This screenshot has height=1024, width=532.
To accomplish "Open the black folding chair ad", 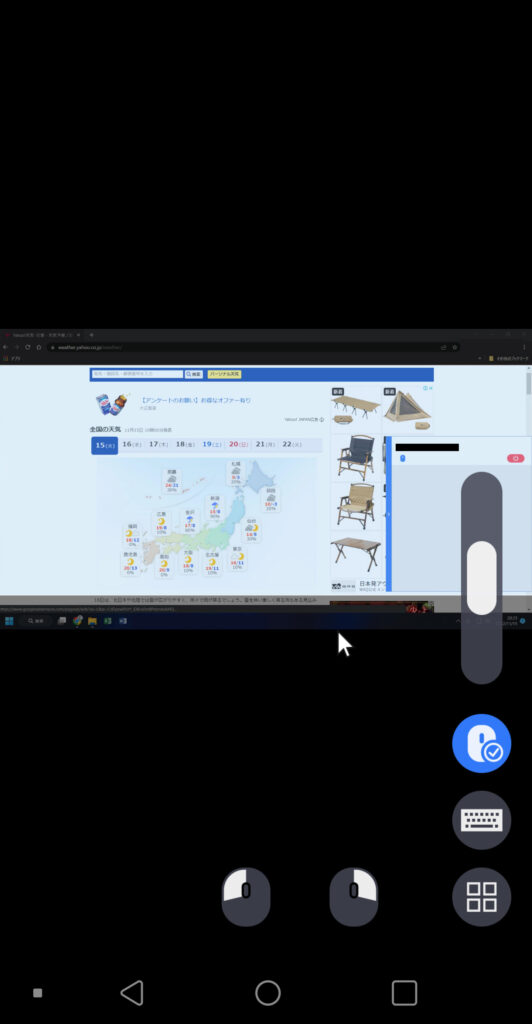I will point(356,457).
